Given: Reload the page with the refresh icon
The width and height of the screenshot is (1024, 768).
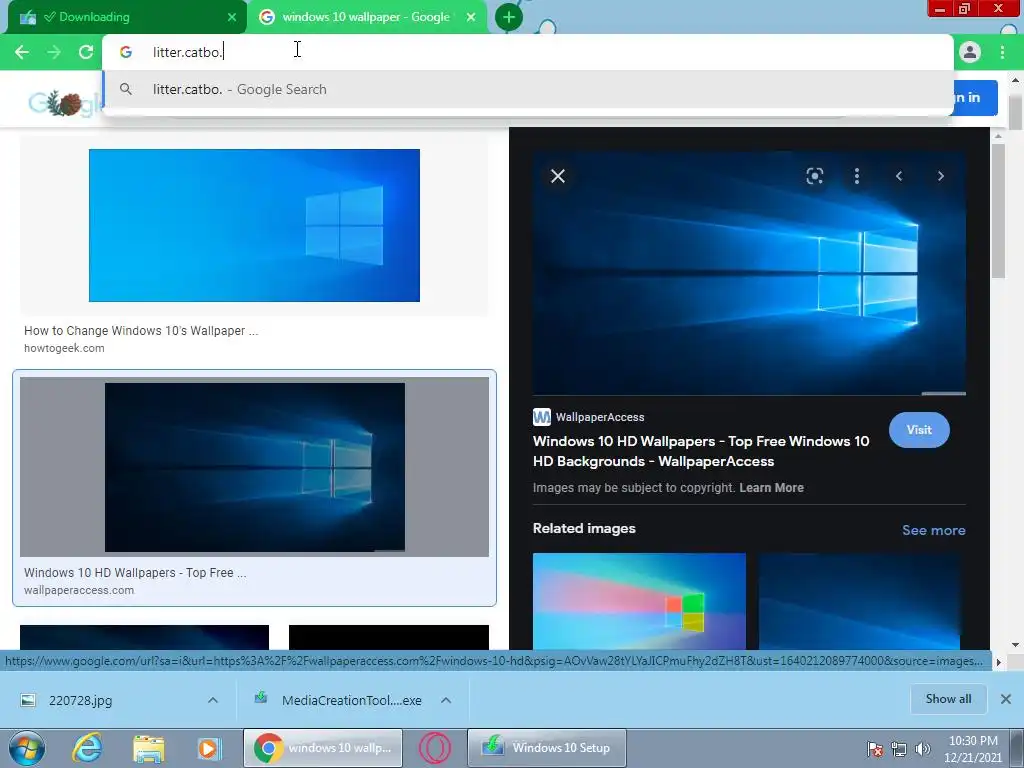Looking at the screenshot, I should point(86,52).
